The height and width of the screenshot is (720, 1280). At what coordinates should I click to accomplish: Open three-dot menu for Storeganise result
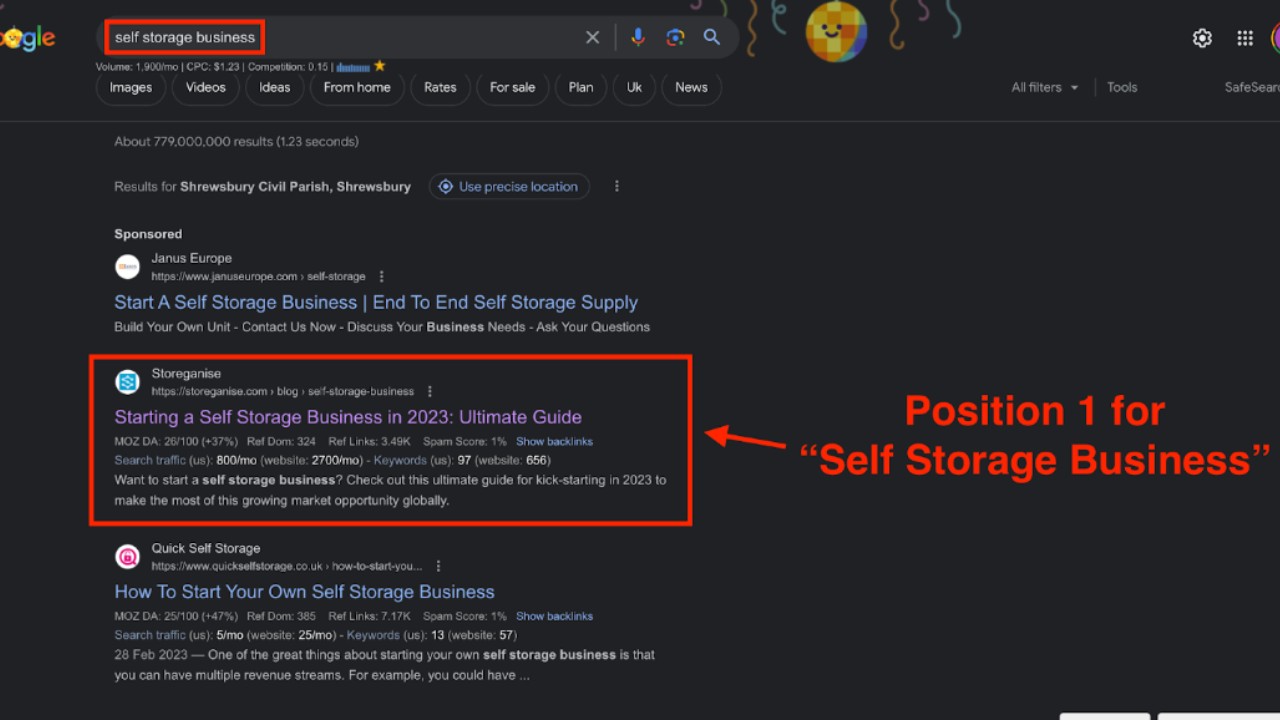(429, 391)
